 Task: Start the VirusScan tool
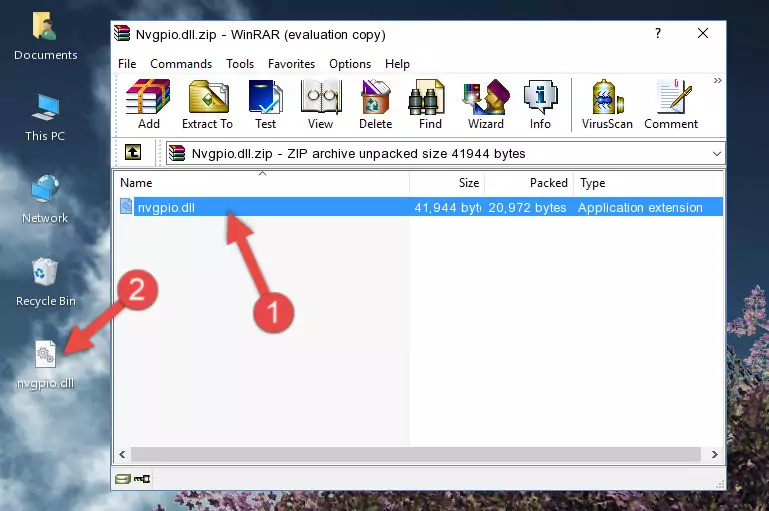(607, 104)
